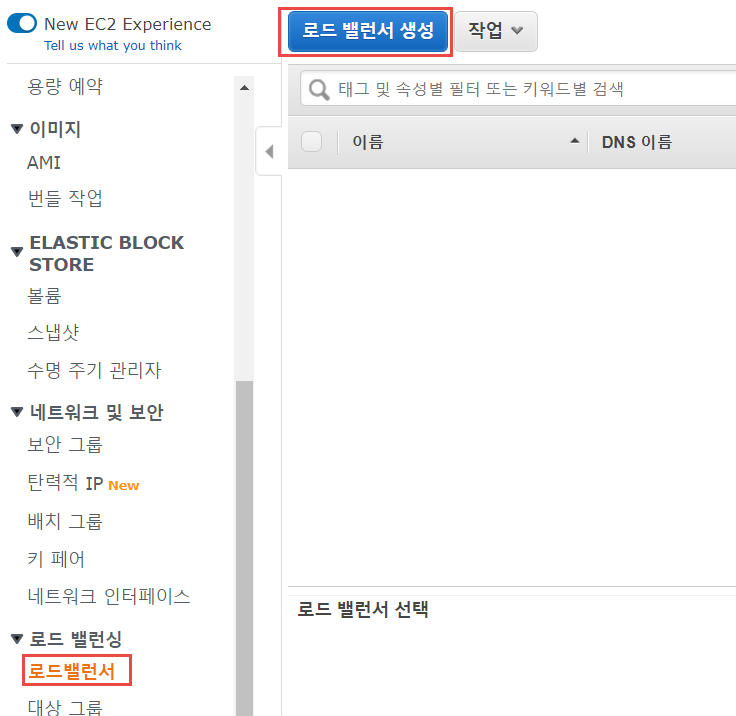Focus the tag and keyword filter search field
This screenshot has height=716, width=736.
[518, 89]
